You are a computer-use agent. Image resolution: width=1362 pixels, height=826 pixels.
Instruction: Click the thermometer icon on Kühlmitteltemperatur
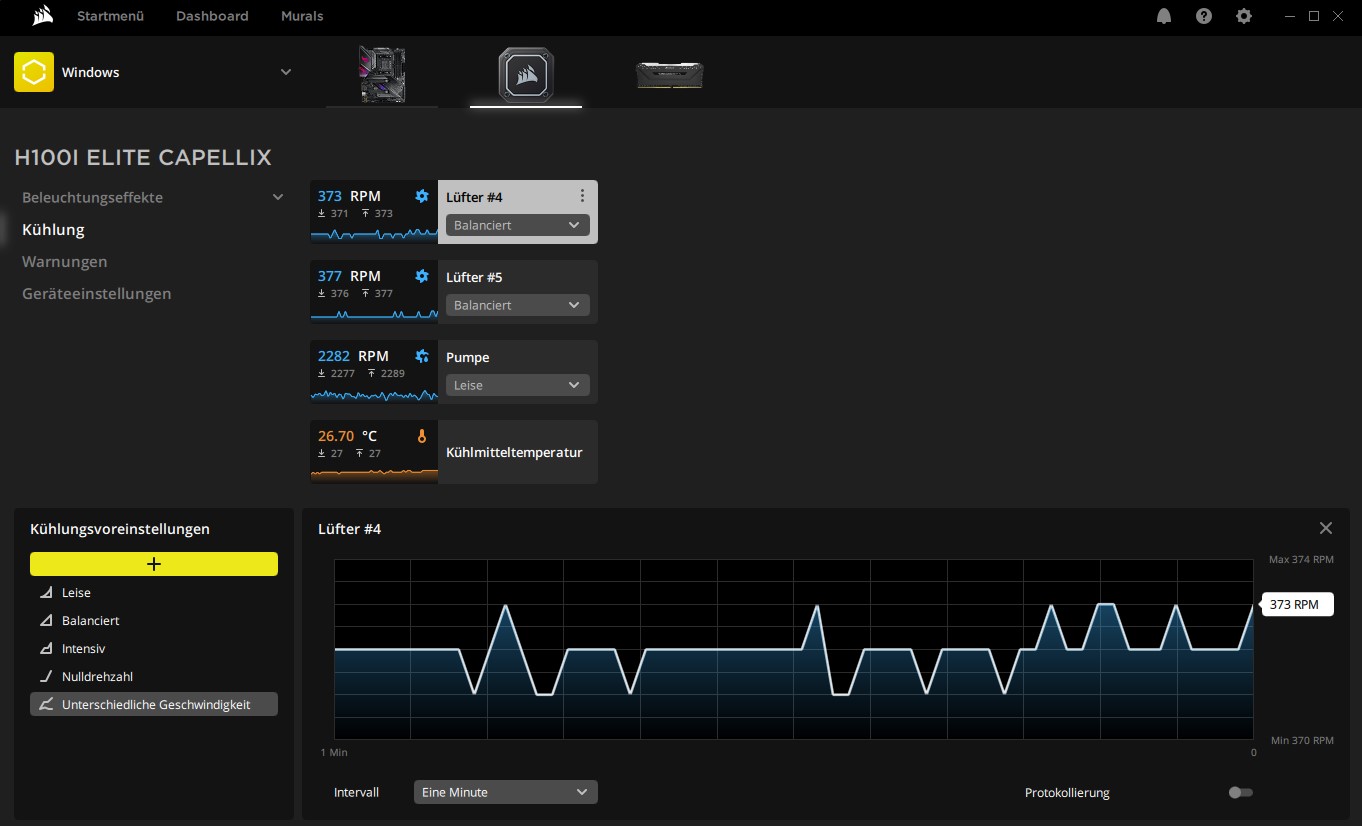pos(421,435)
